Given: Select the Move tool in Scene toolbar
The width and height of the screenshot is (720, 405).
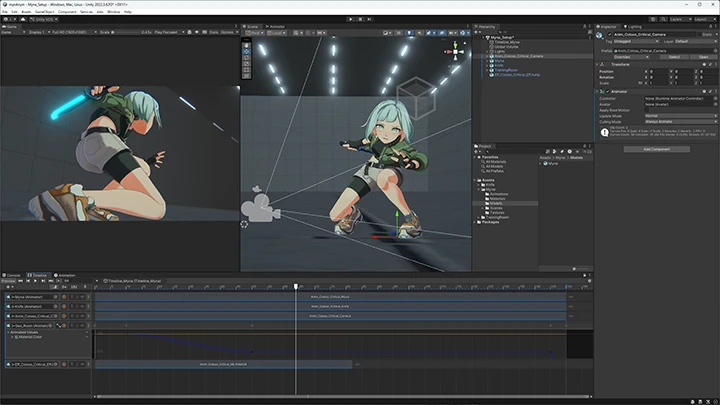Looking at the screenshot, I should coord(247,52).
